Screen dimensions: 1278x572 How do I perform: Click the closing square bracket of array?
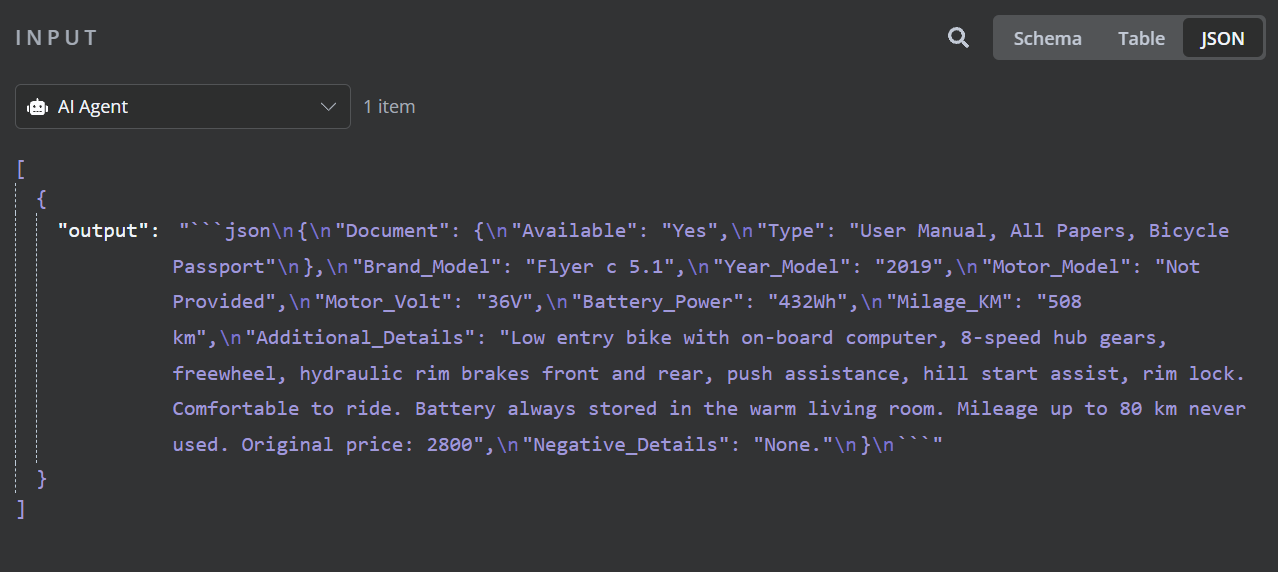(x=21, y=509)
